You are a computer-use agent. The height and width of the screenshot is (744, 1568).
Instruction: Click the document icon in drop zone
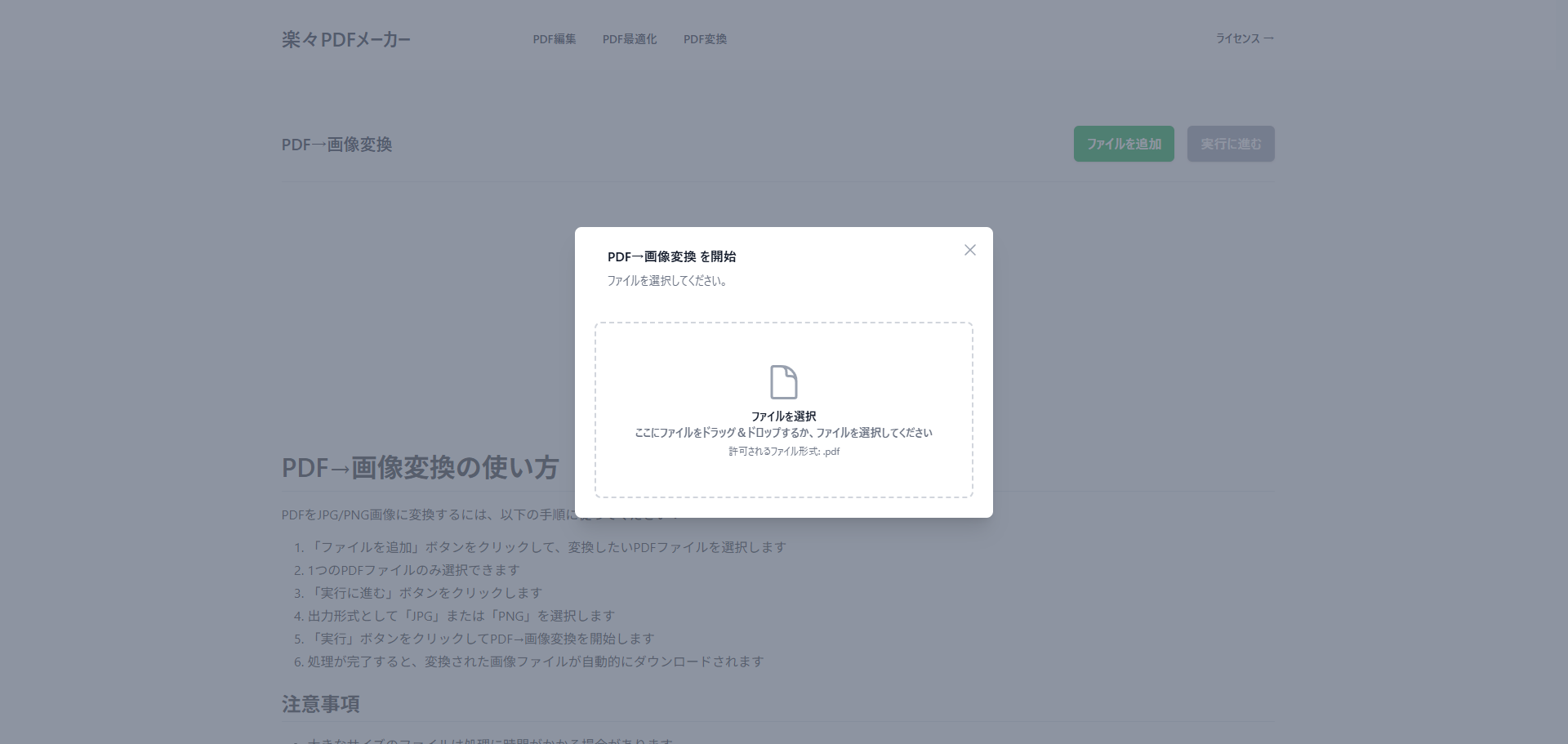[784, 382]
